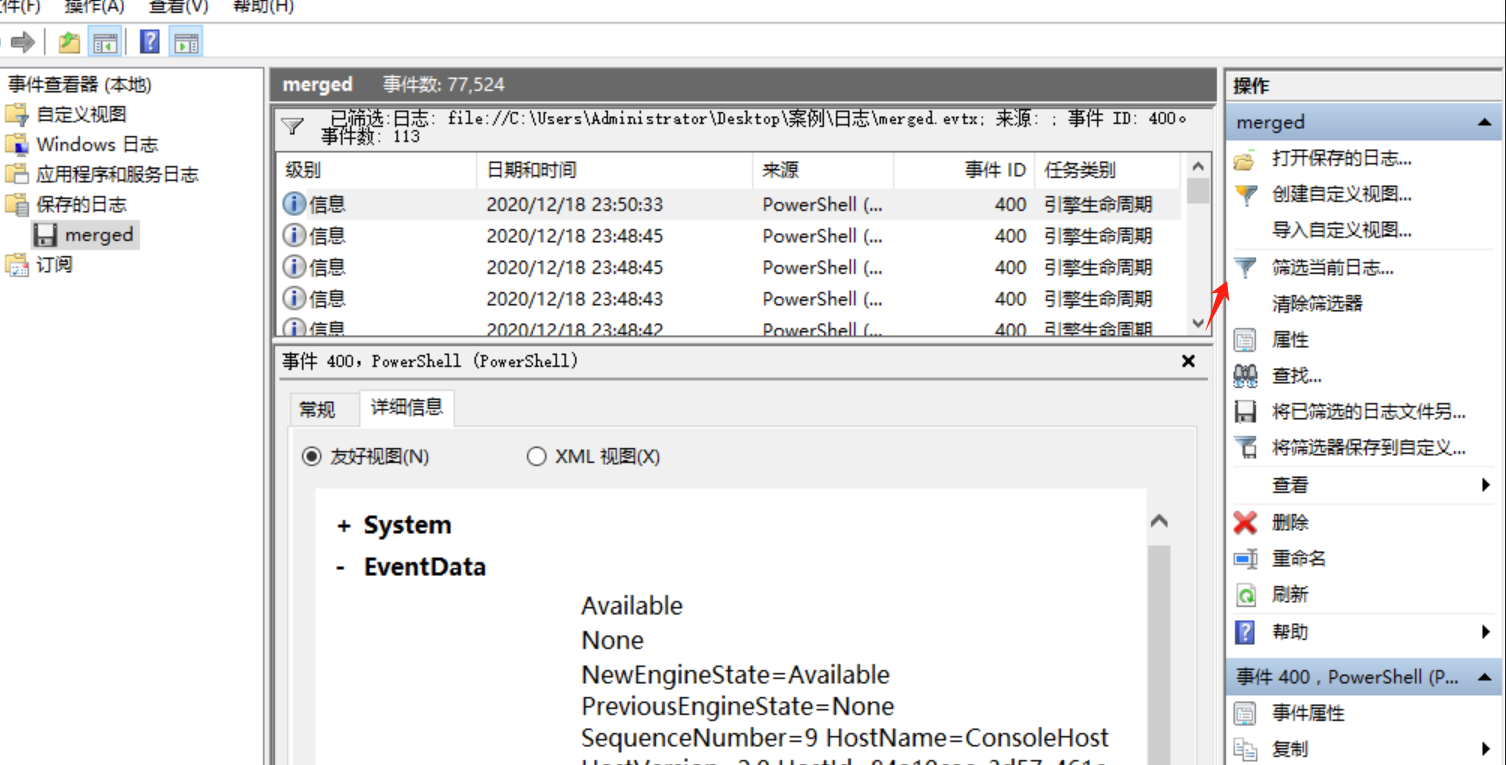Screen dimensions: 1506x765
Task: Click 清除筛选器 action
Action: coord(1317,304)
